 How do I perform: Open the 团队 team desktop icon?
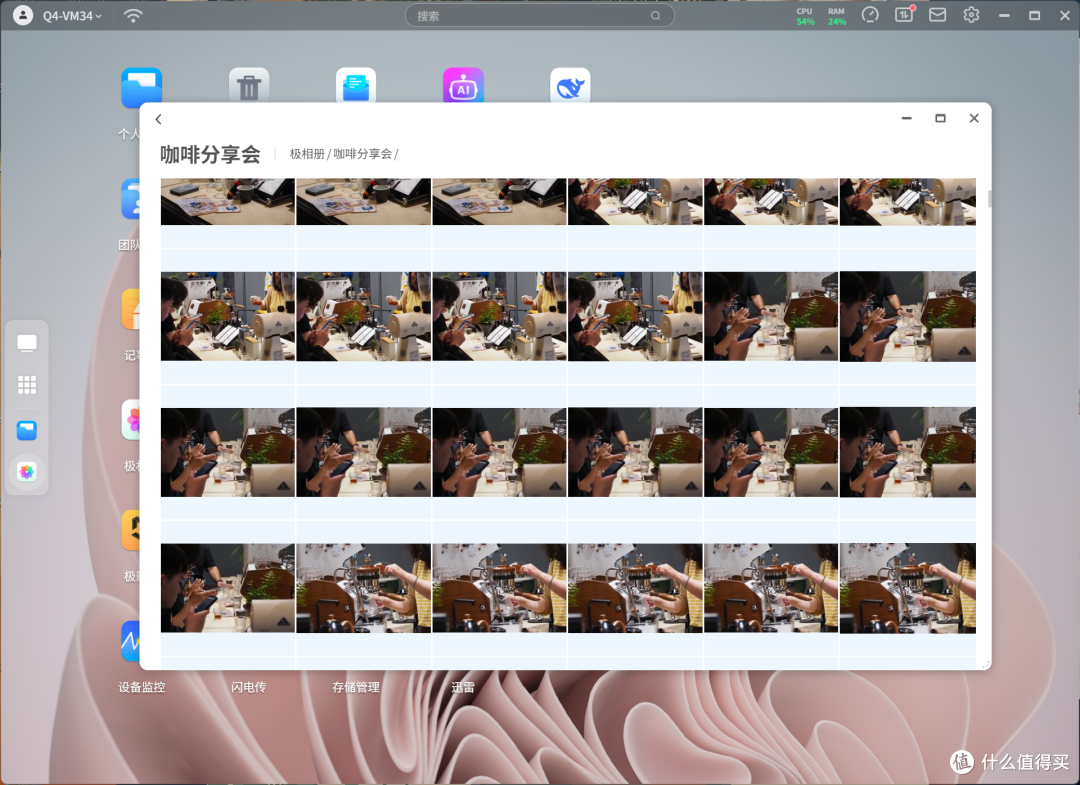[x=131, y=199]
